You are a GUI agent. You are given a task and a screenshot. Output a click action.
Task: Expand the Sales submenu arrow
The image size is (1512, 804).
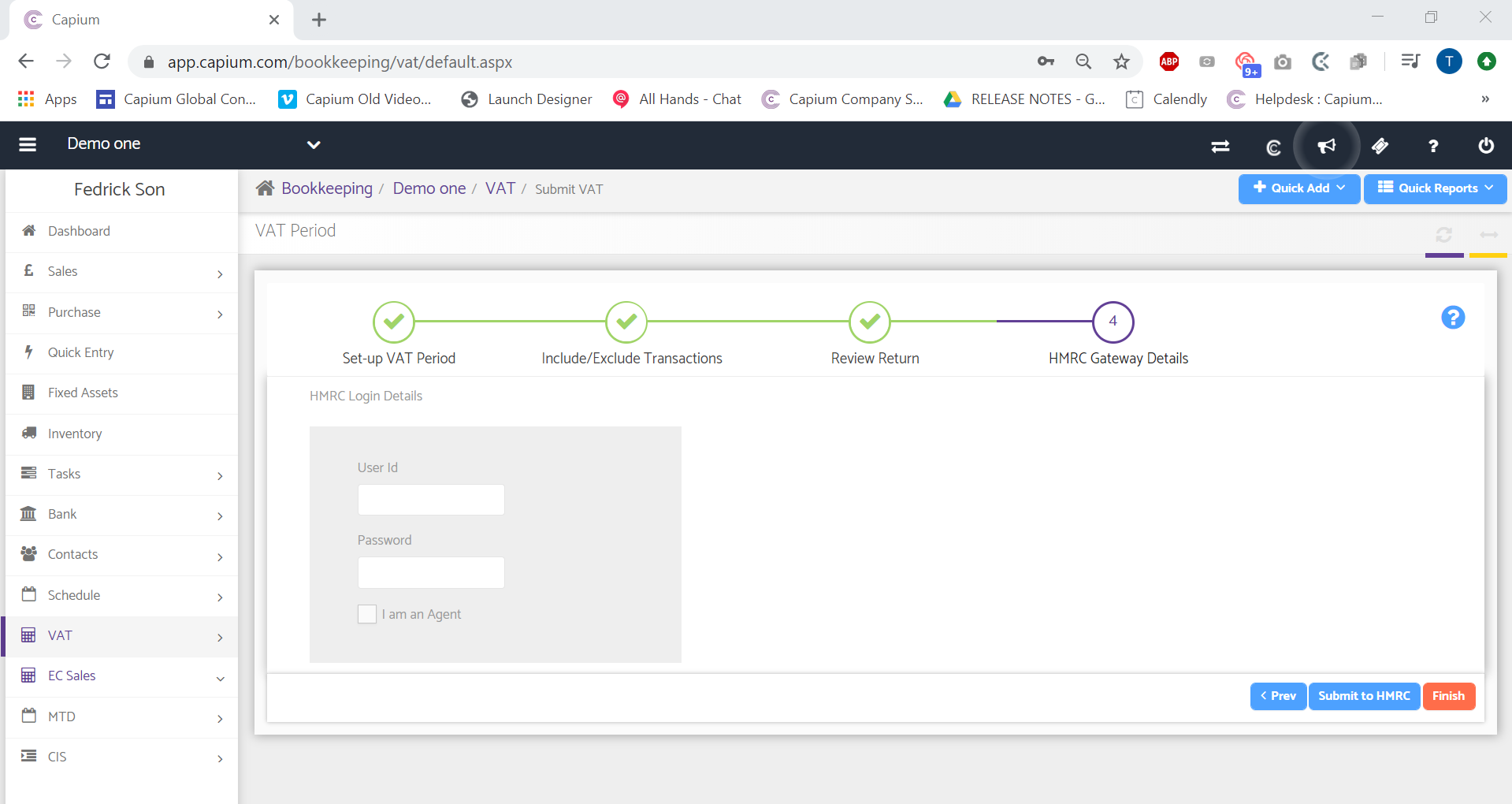(x=220, y=274)
